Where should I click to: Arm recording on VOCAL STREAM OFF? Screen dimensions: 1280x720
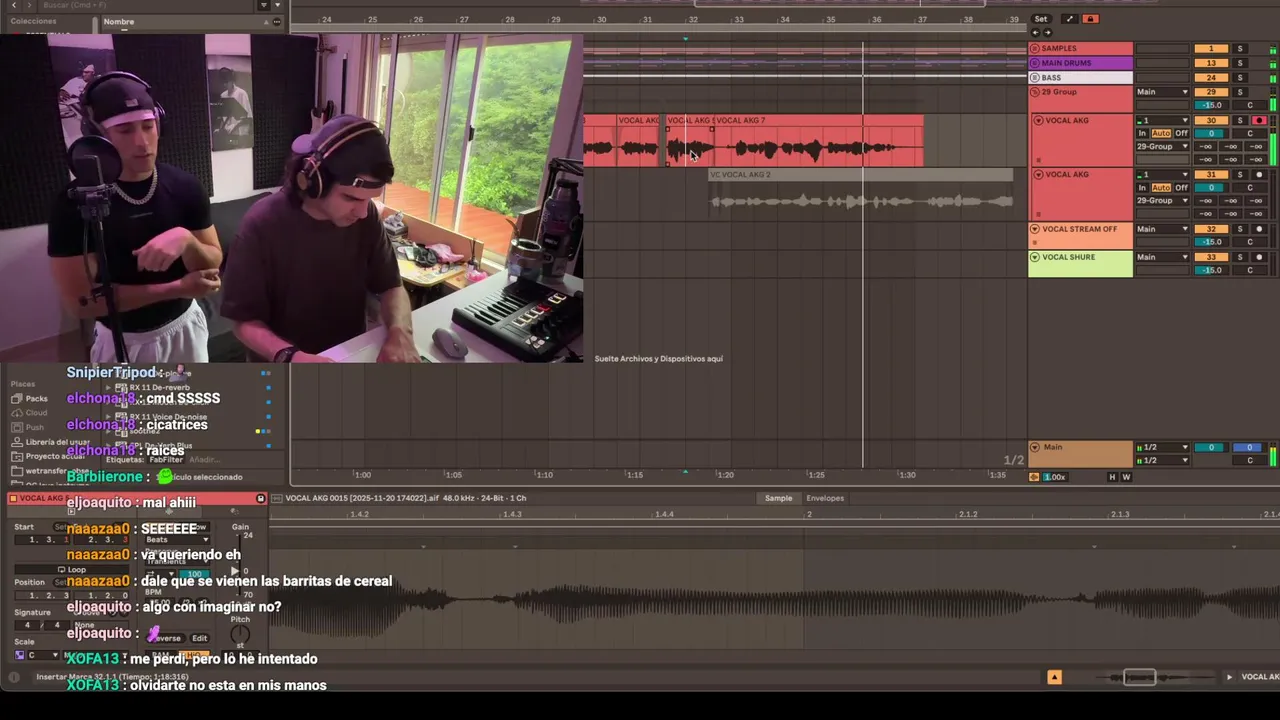[1259, 229]
